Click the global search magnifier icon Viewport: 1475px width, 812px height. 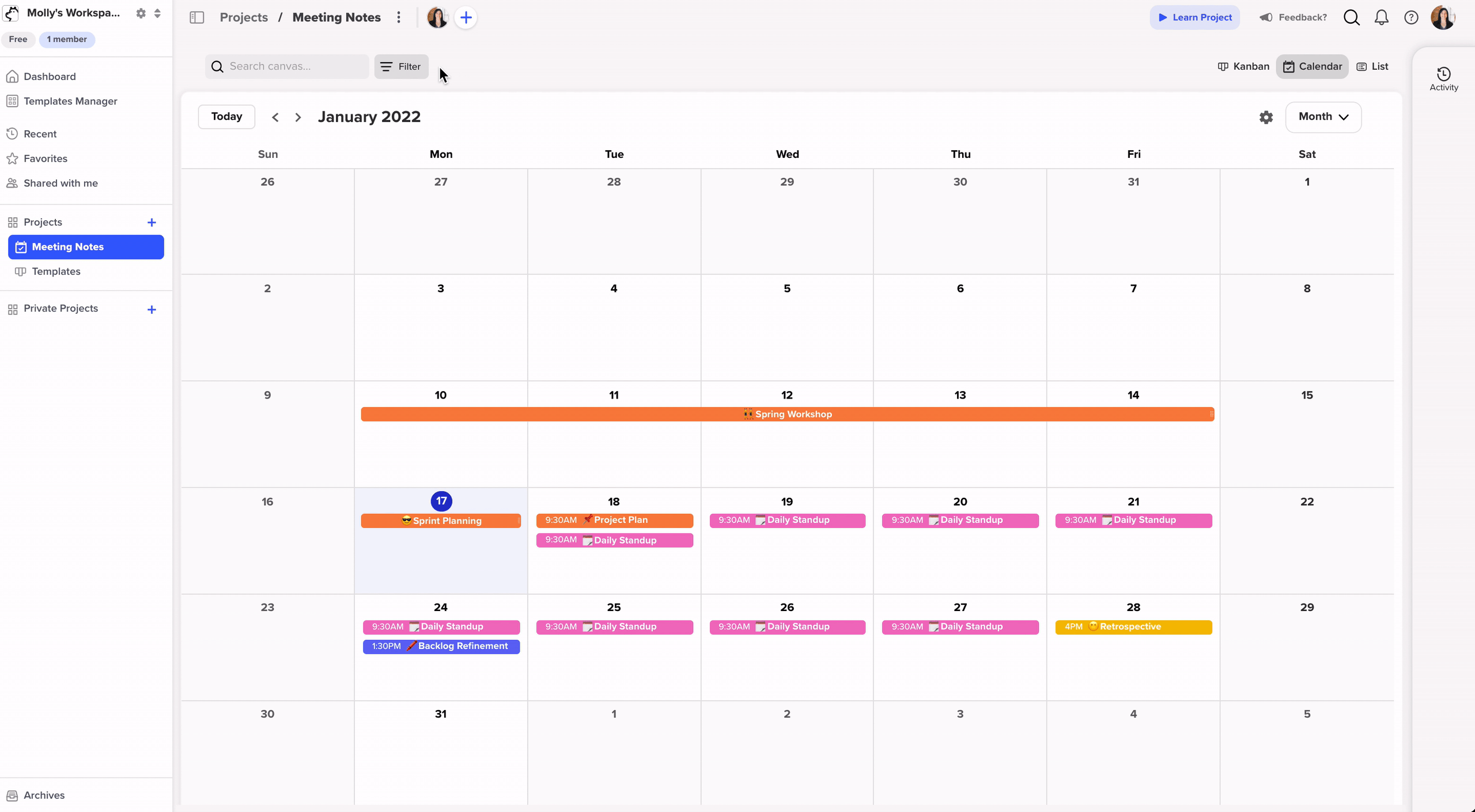(1351, 17)
